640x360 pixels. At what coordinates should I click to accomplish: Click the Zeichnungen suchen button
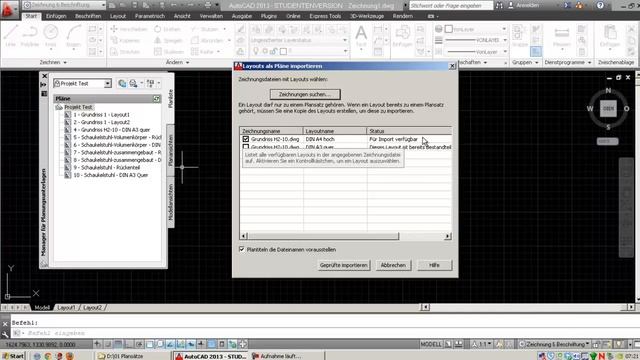(x=305, y=94)
